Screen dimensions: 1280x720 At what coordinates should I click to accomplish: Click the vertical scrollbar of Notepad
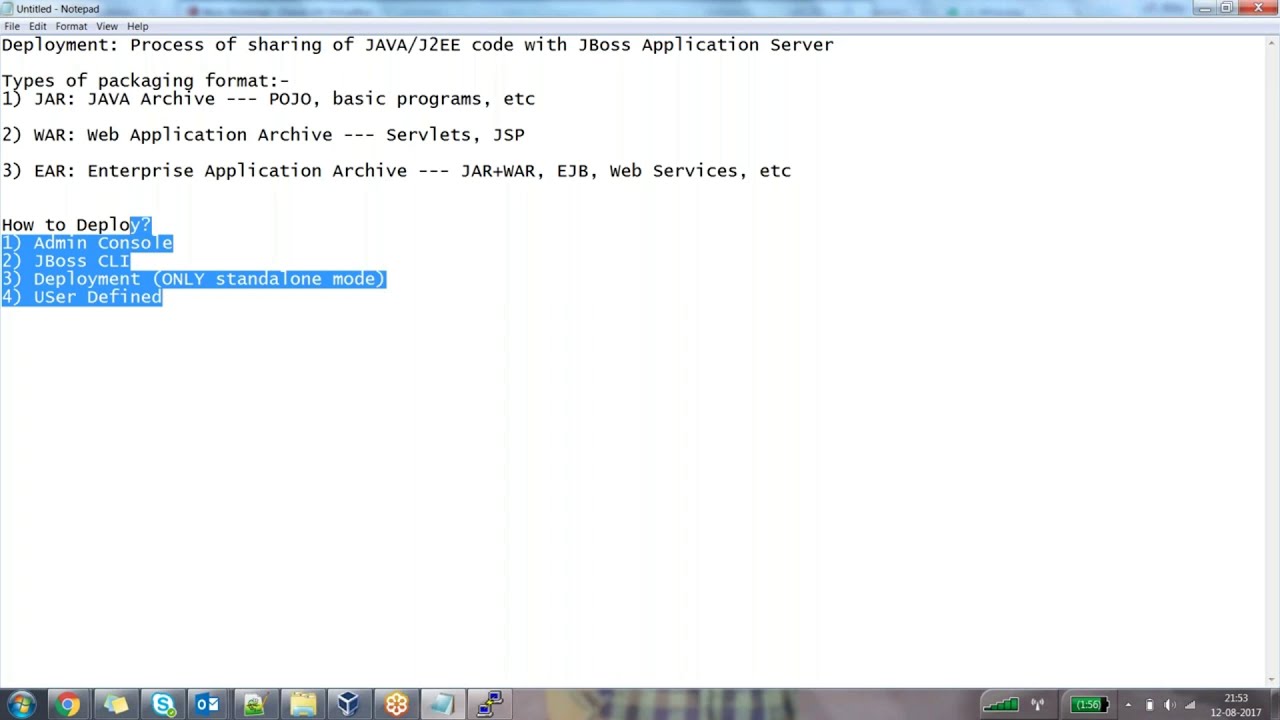[1272, 360]
